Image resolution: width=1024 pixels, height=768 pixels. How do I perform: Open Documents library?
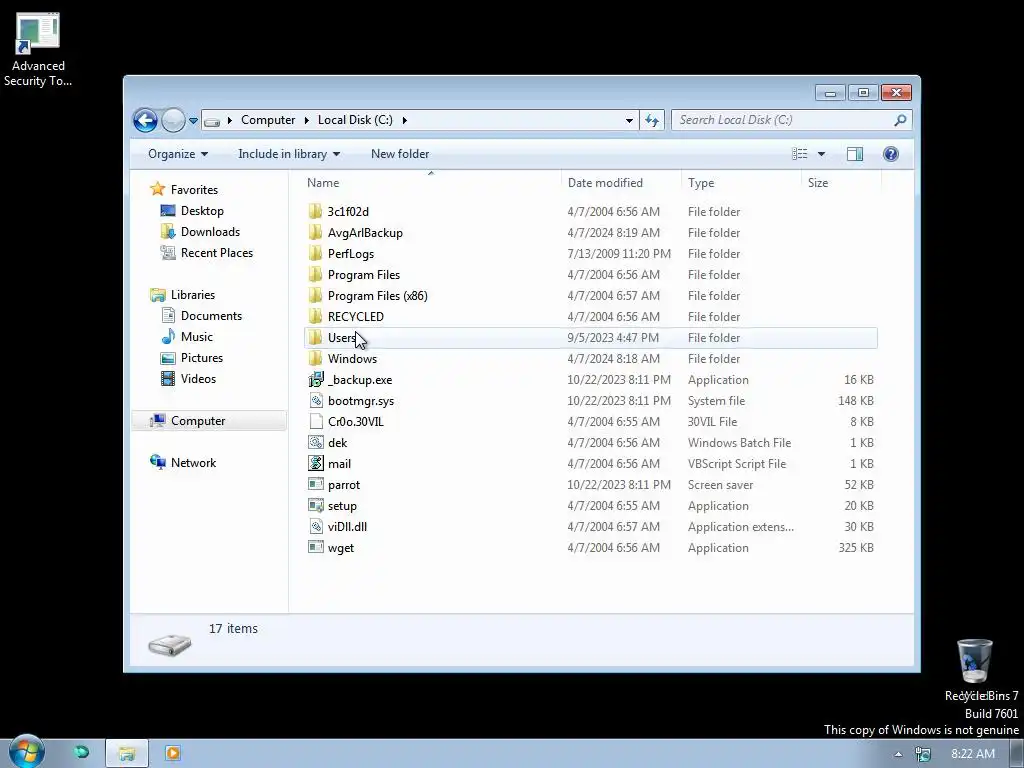pos(211,316)
